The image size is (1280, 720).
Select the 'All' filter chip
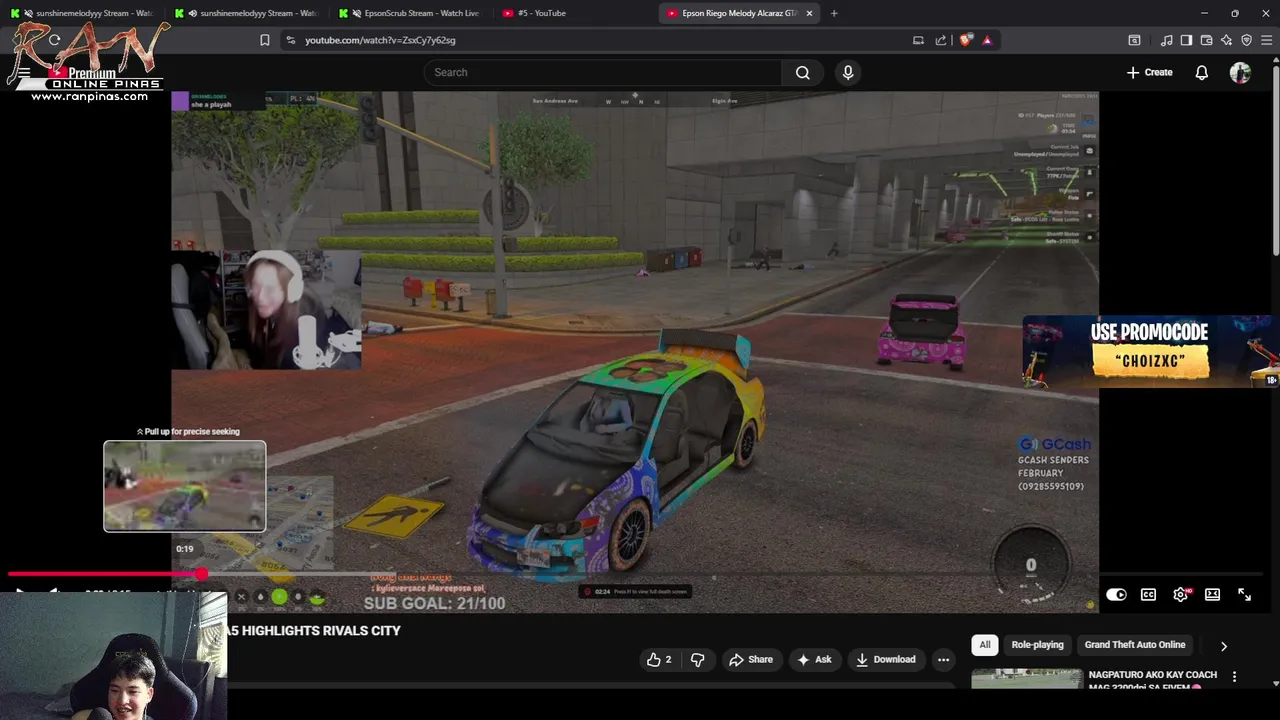[x=985, y=645]
